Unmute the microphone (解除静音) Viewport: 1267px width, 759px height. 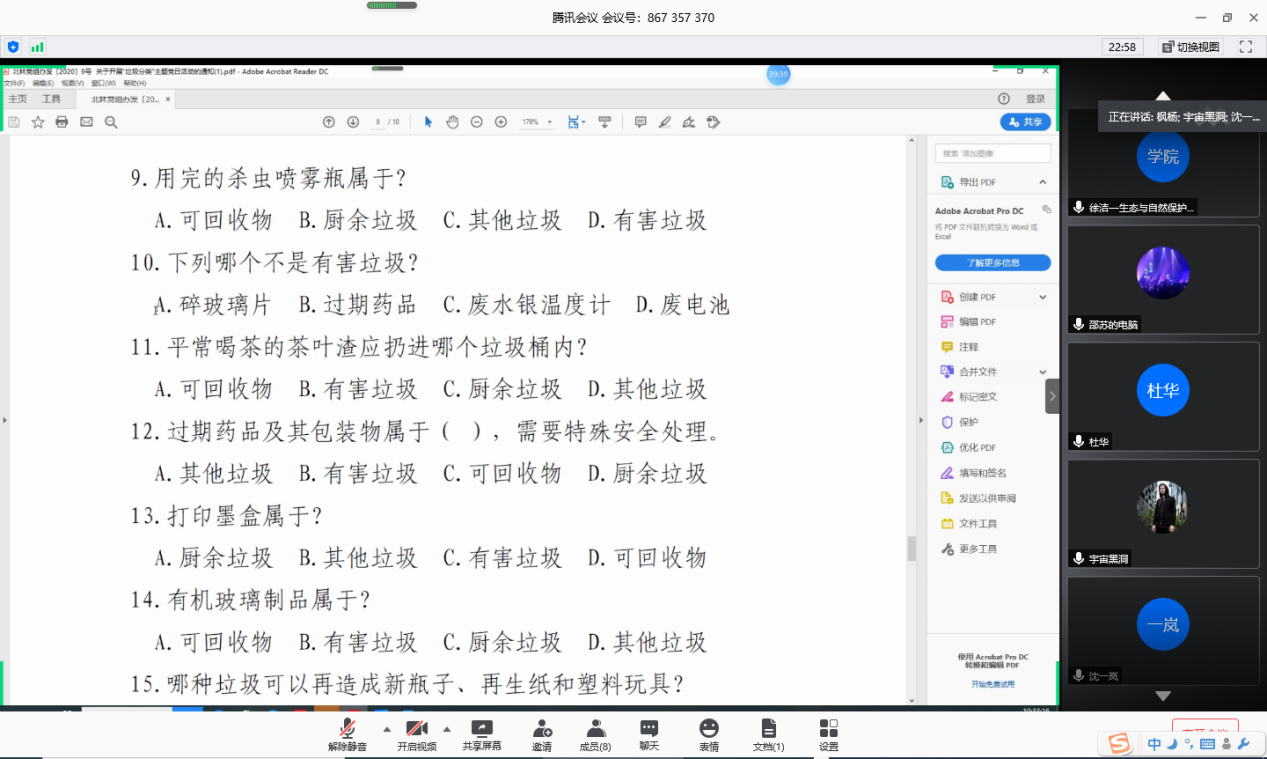pyautogui.click(x=348, y=730)
